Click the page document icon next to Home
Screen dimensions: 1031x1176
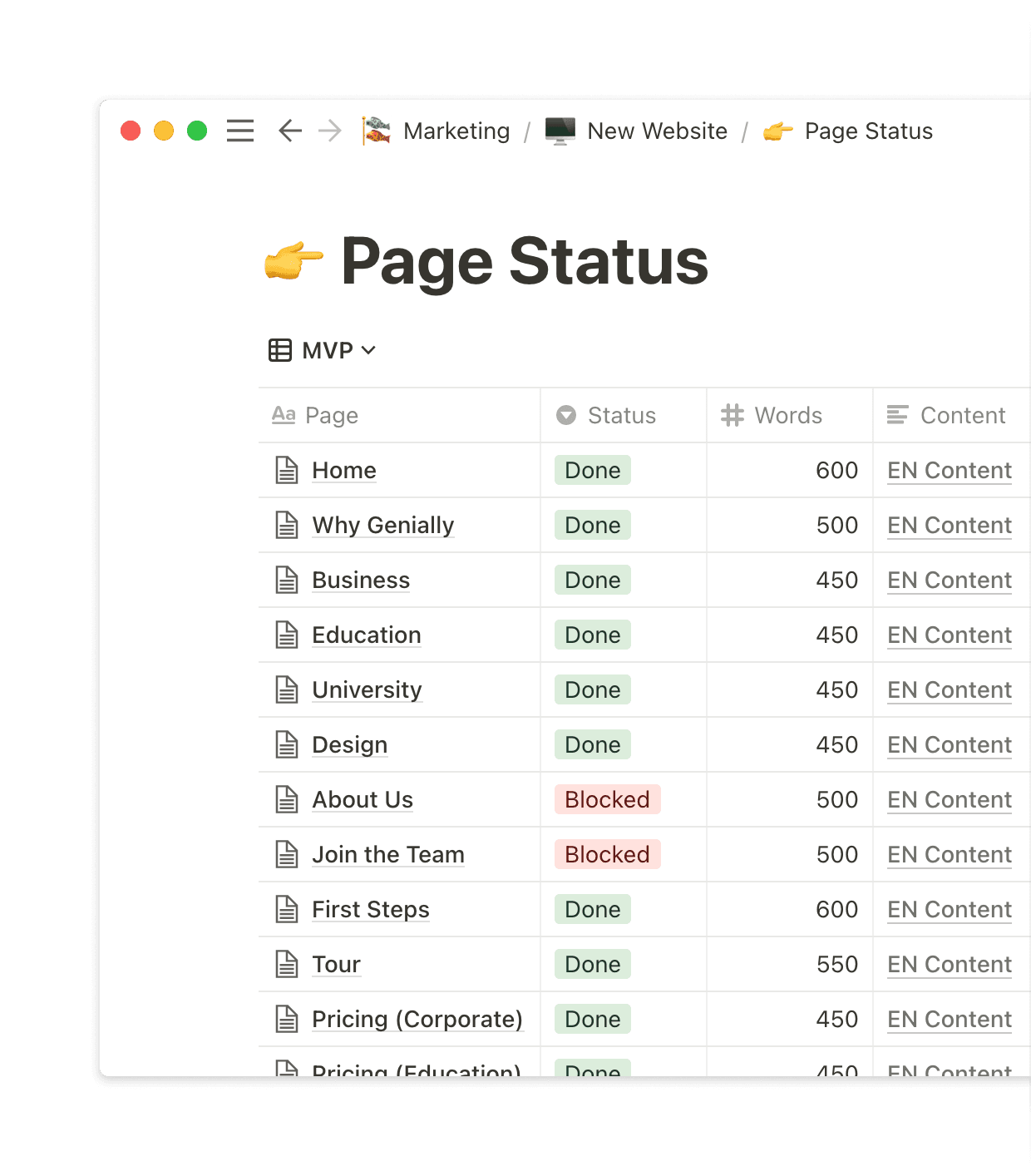tap(287, 470)
